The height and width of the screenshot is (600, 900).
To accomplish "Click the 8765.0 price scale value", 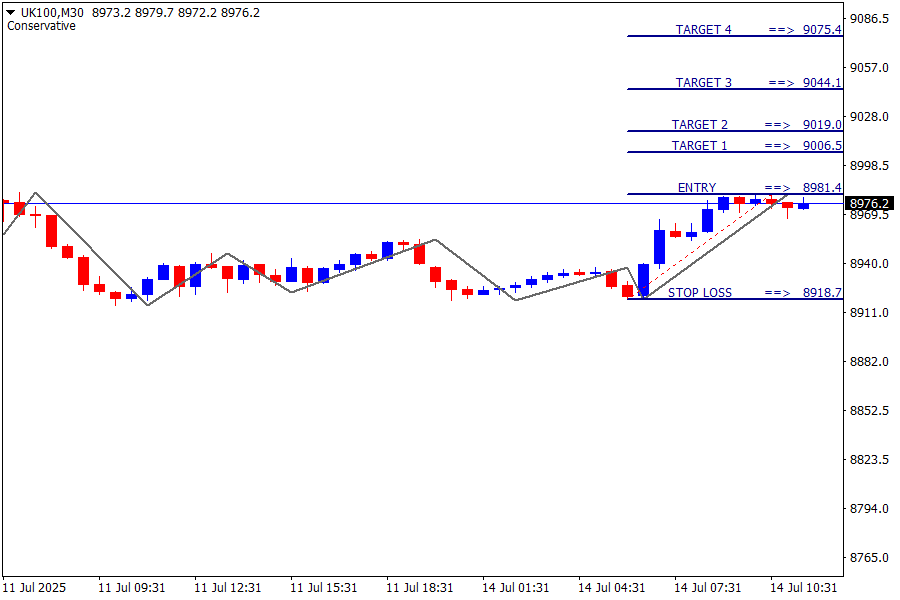I will pyautogui.click(x=869, y=558).
